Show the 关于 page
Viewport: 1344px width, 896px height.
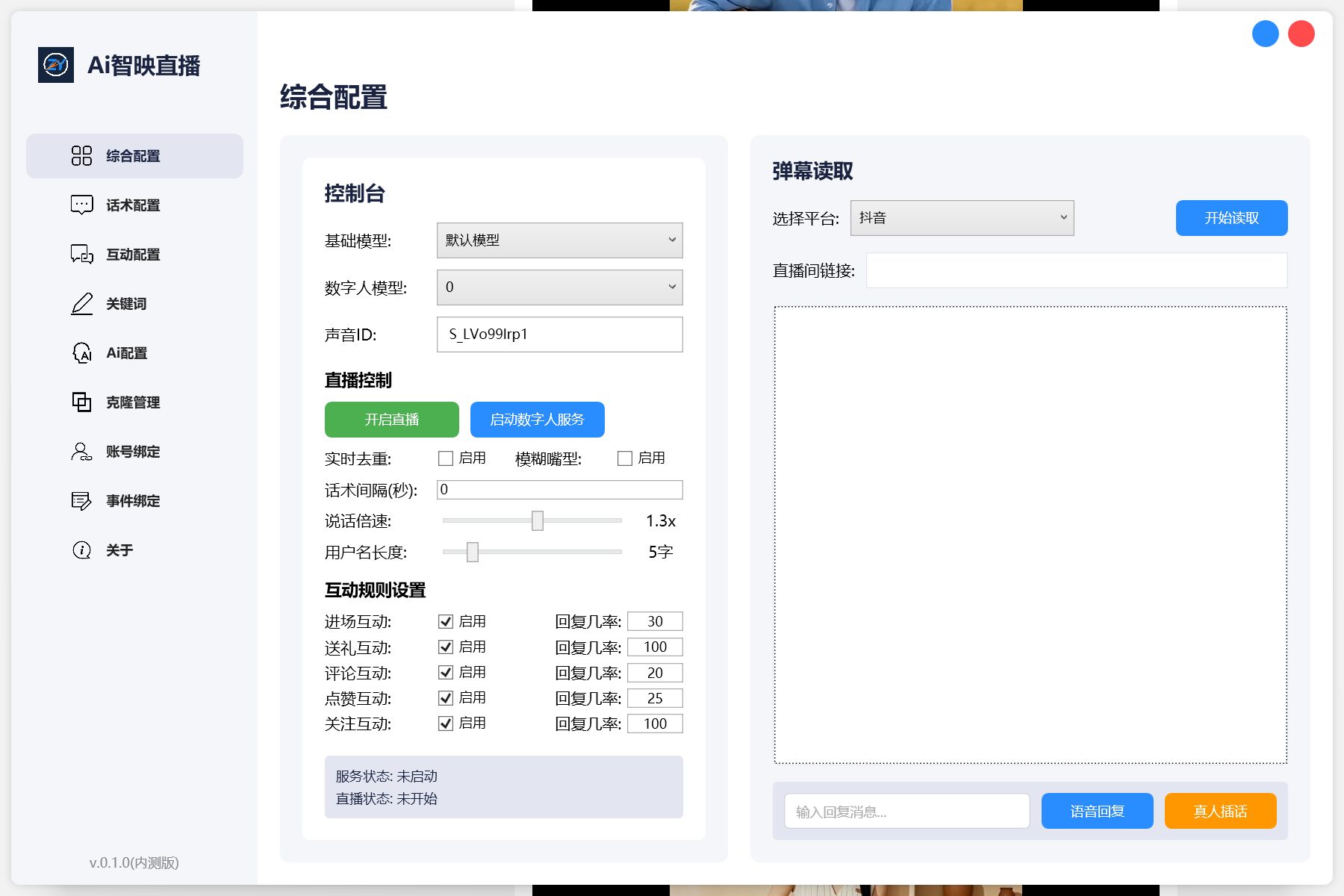click(134, 550)
